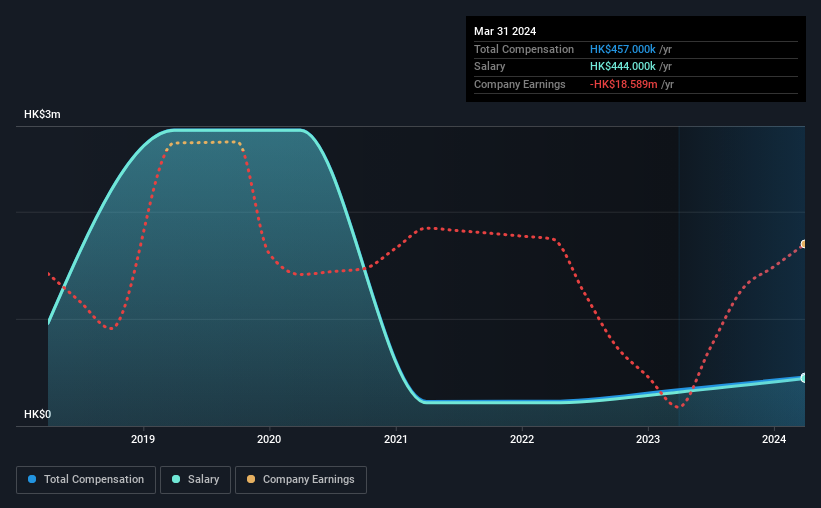Screen dimensions: 821x508
Task: Click the 2021 x-axis label
Action: coord(395,439)
